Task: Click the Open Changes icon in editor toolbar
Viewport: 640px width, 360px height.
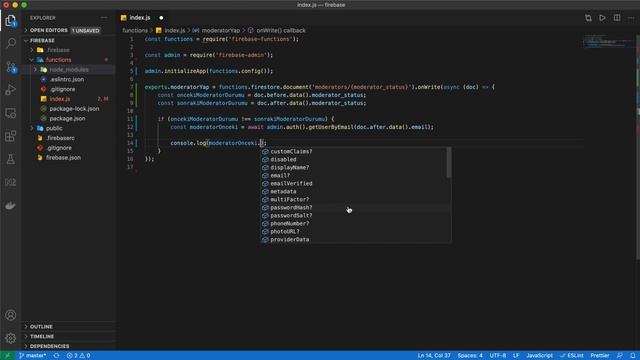Action: [588, 18]
